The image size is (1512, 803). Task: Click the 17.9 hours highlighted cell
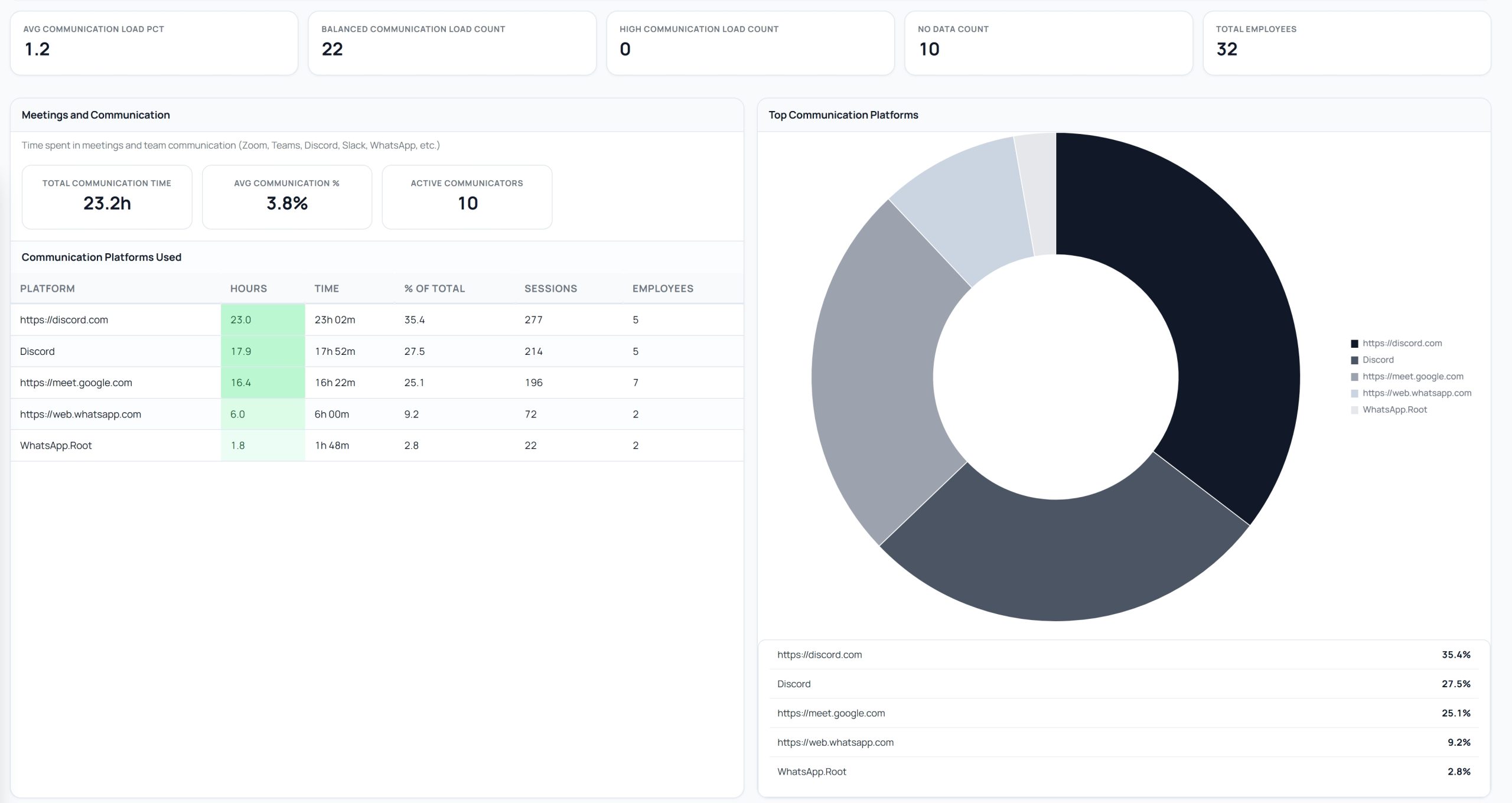263,351
